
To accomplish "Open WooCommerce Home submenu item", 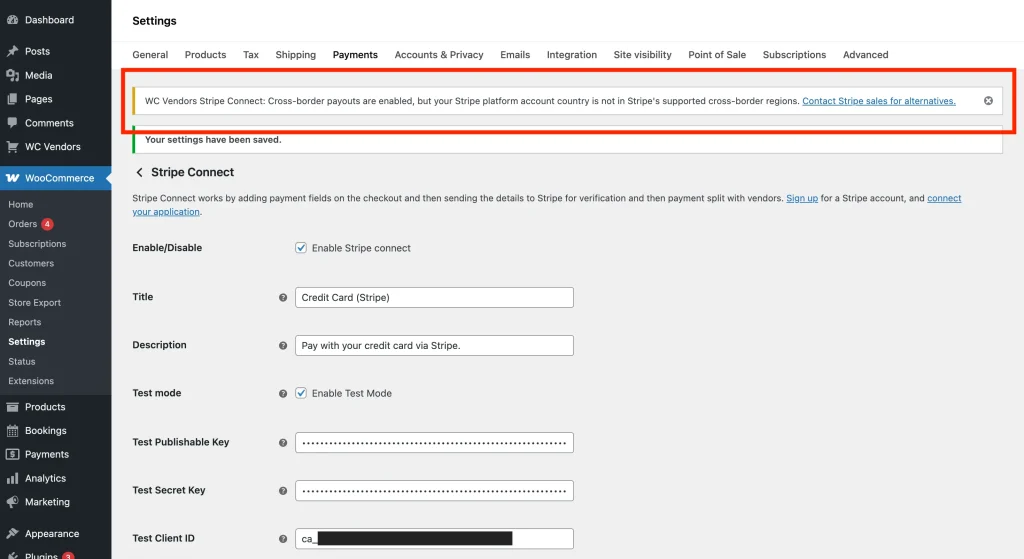I will [21, 204].
